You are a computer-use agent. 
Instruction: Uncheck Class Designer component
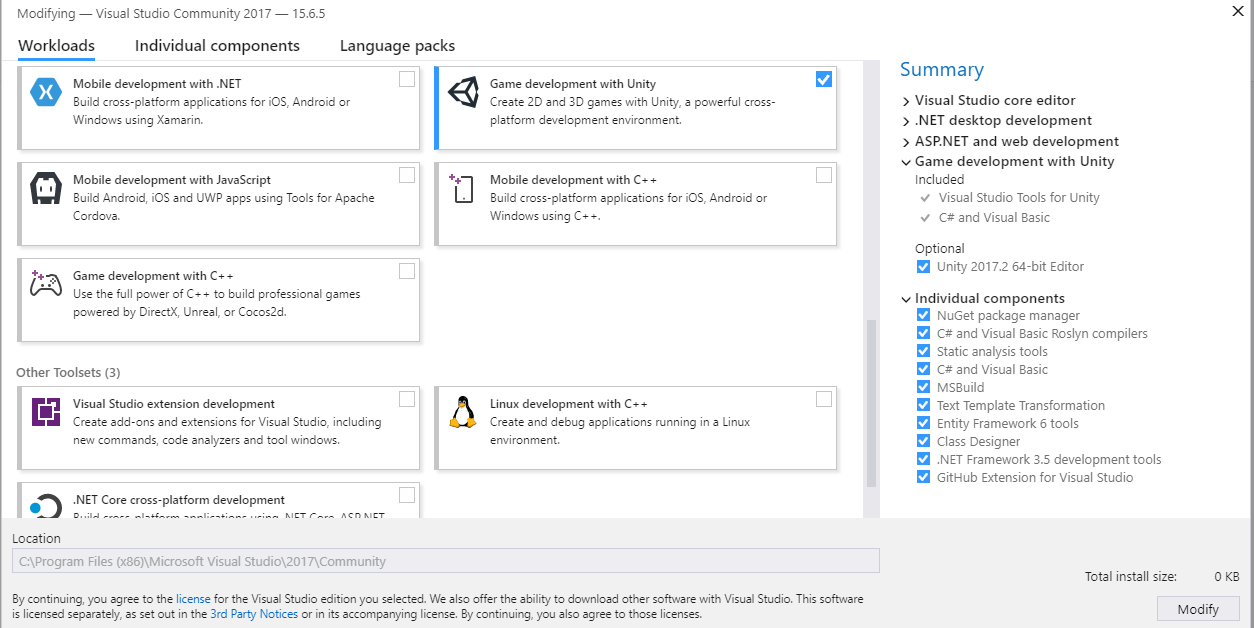click(x=923, y=442)
